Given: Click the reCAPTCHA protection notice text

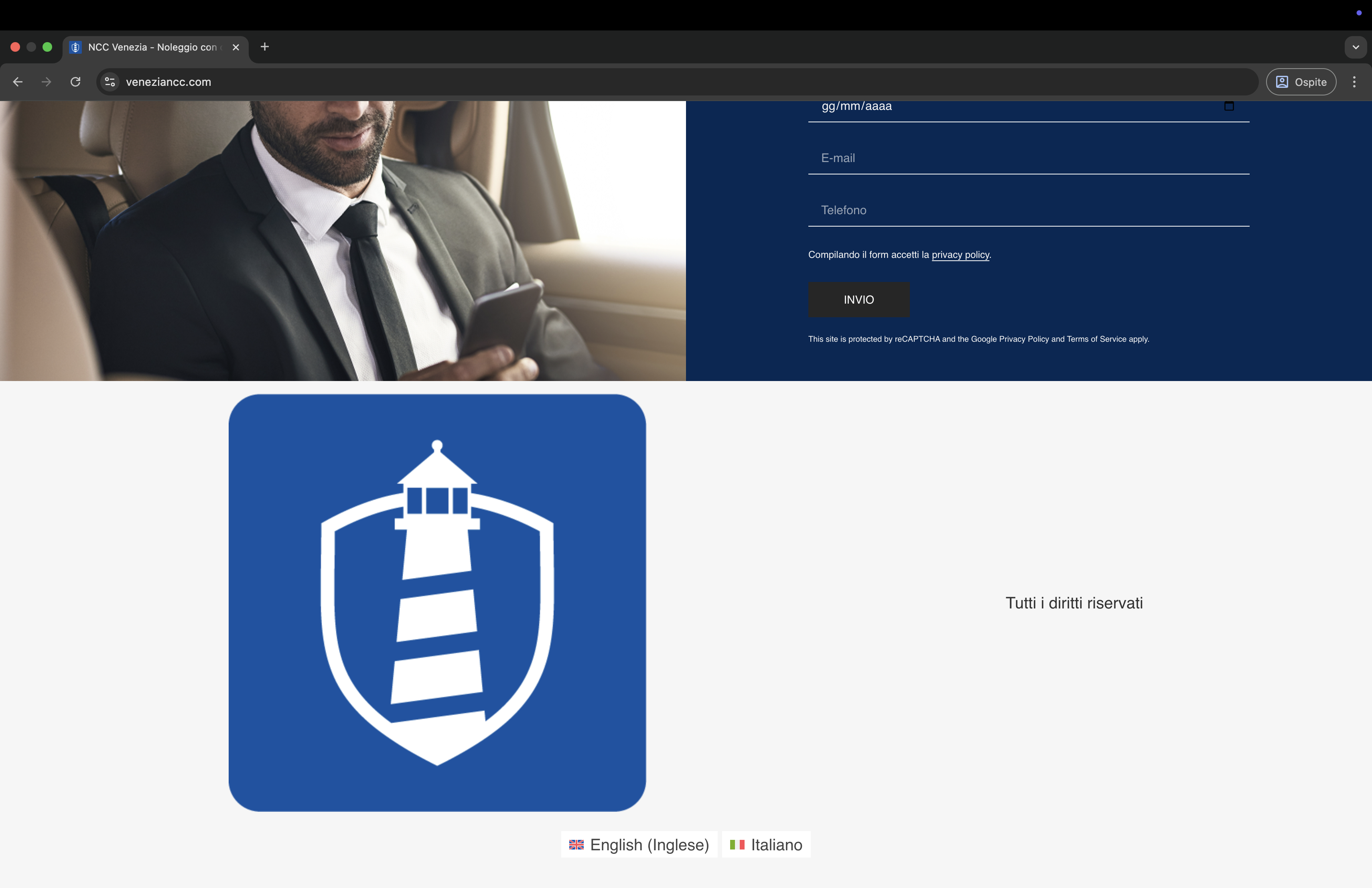Looking at the screenshot, I should 978,339.
